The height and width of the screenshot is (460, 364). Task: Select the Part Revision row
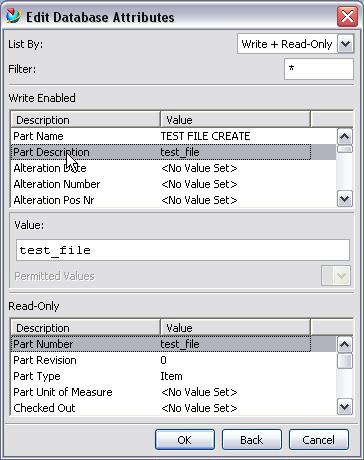(173, 360)
